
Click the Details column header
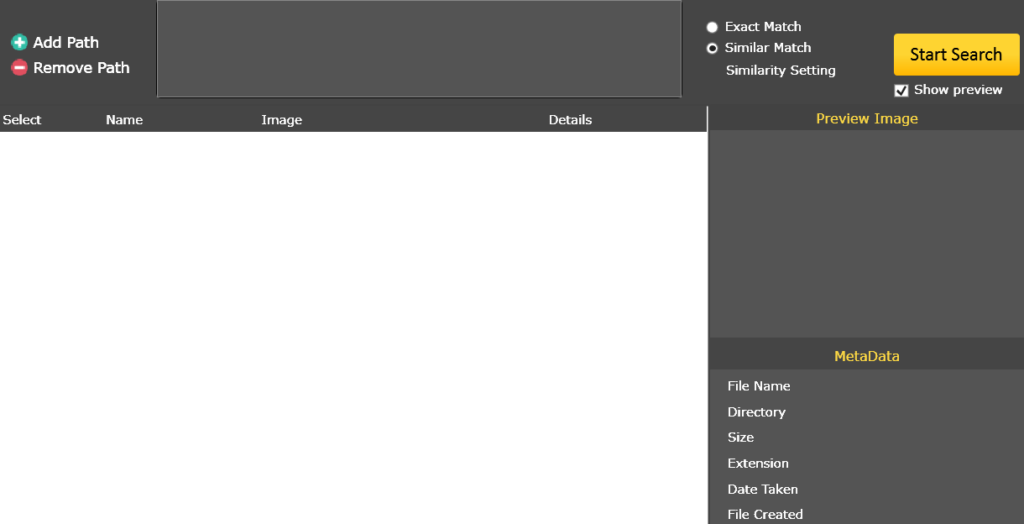(570, 120)
